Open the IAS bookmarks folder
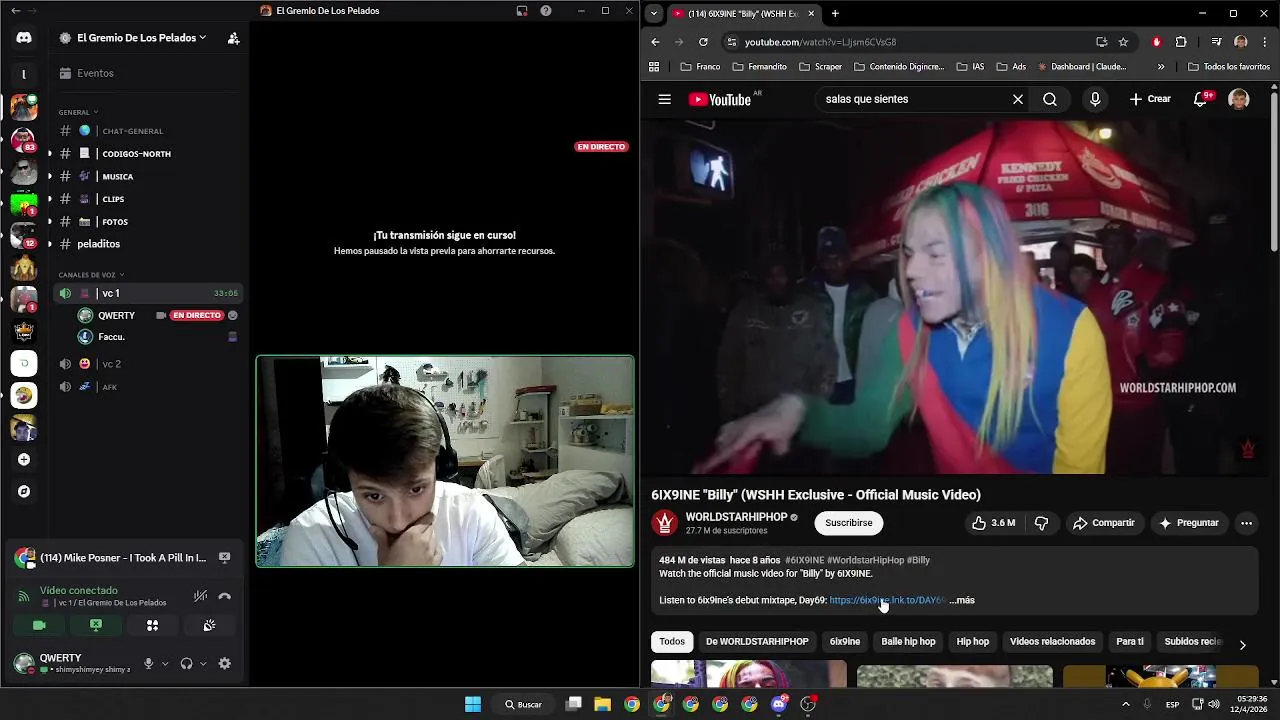1280x720 pixels. [970, 67]
